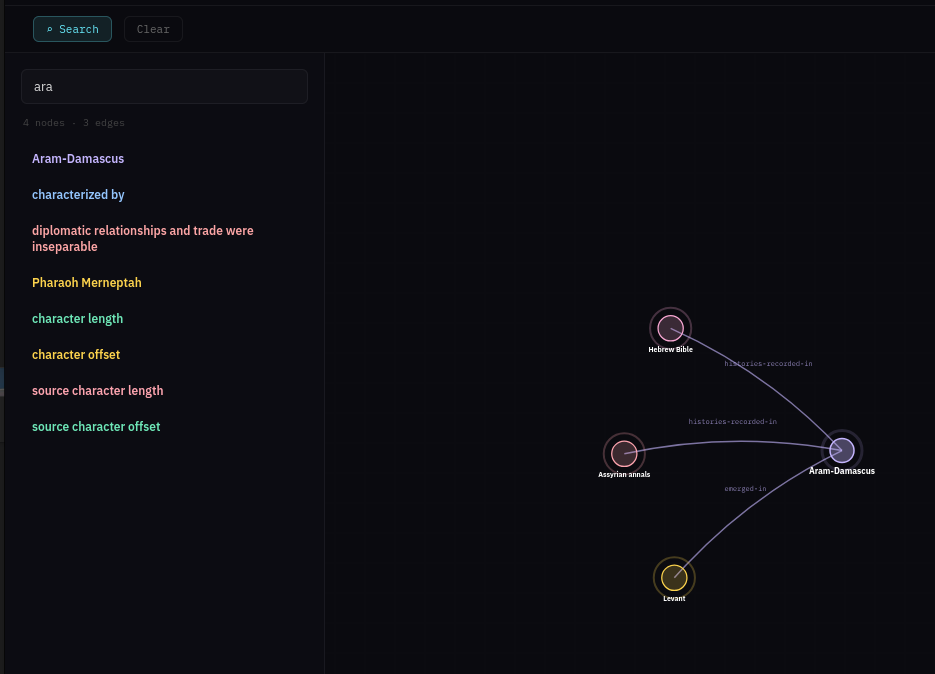The image size is (935, 674).
Task: Click the Clear button
Action: click(153, 29)
